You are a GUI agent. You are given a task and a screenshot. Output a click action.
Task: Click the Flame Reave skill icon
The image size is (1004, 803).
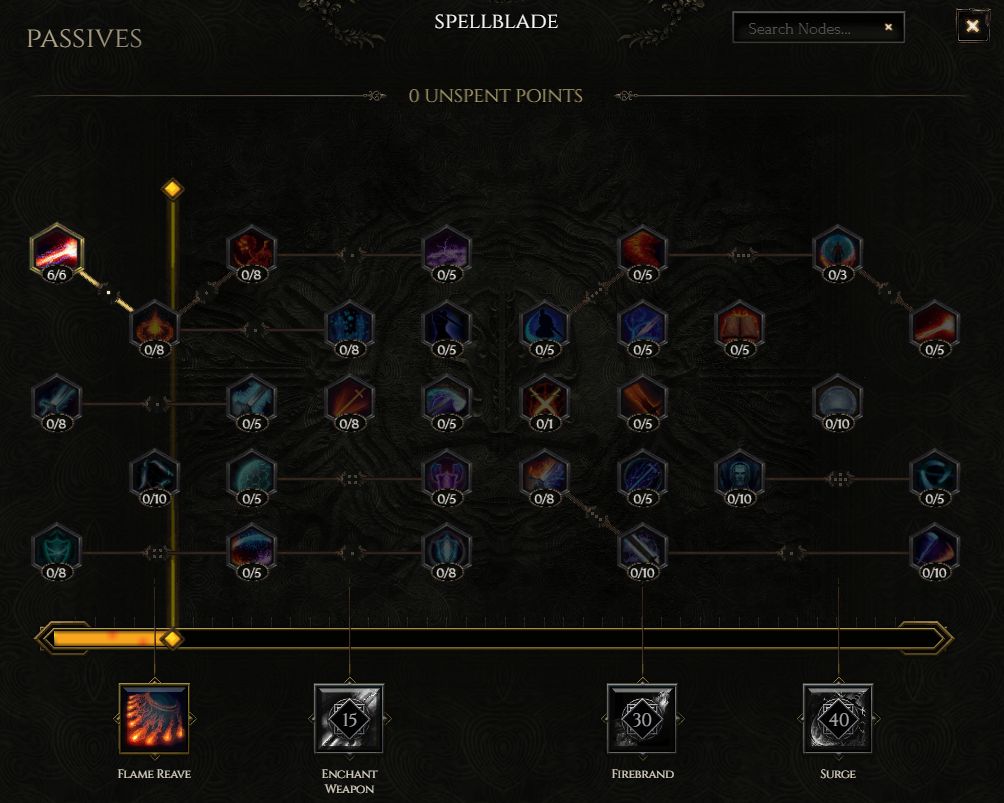pyautogui.click(x=154, y=719)
